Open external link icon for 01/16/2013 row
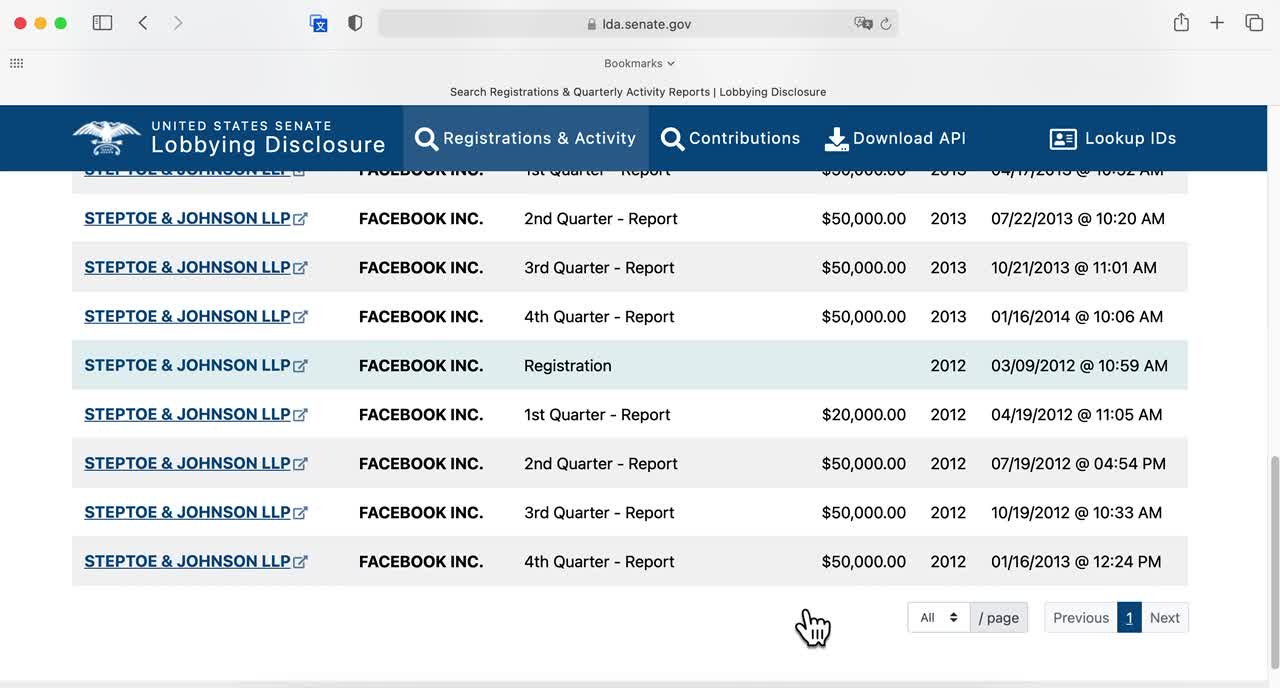This screenshot has height=688, width=1280. [301, 562]
